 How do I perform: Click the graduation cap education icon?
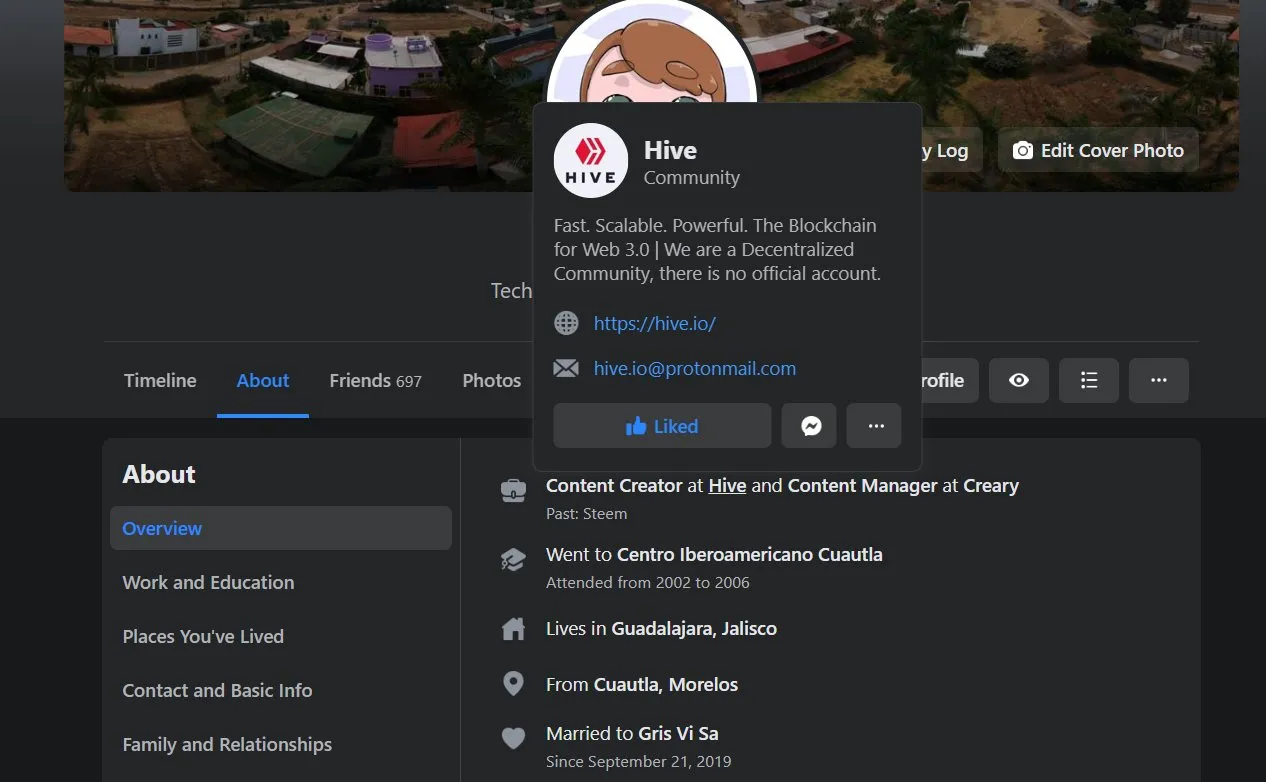pyautogui.click(x=513, y=559)
